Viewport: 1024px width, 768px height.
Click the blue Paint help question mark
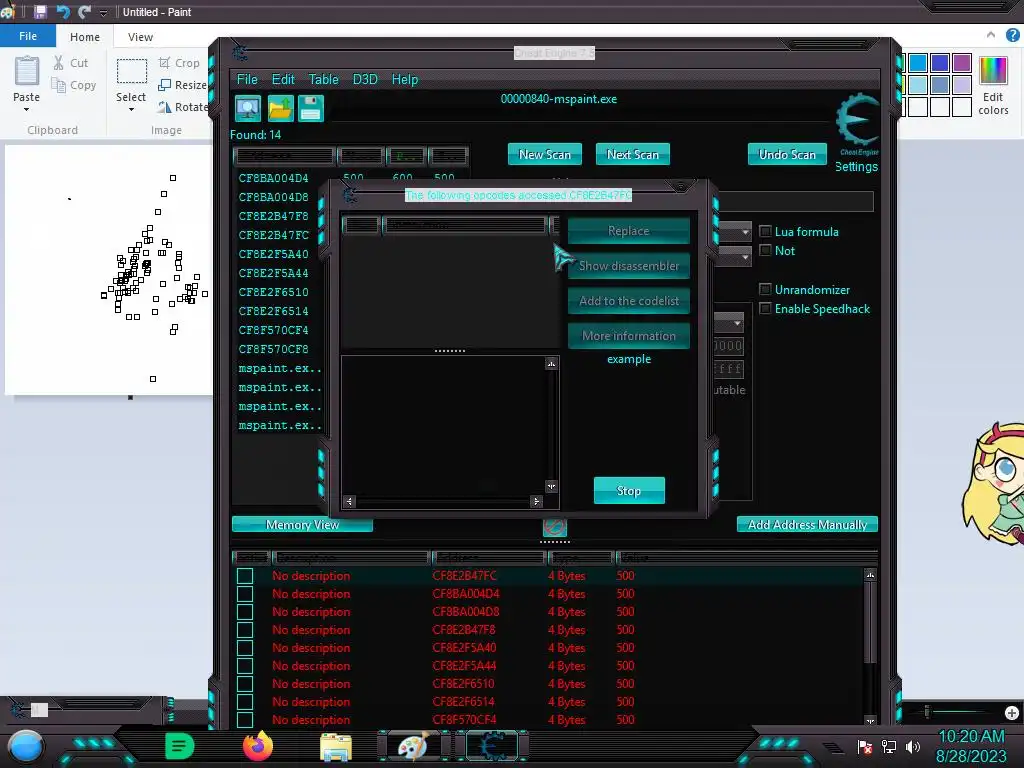pyautogui.click(x=1013, y=35)
